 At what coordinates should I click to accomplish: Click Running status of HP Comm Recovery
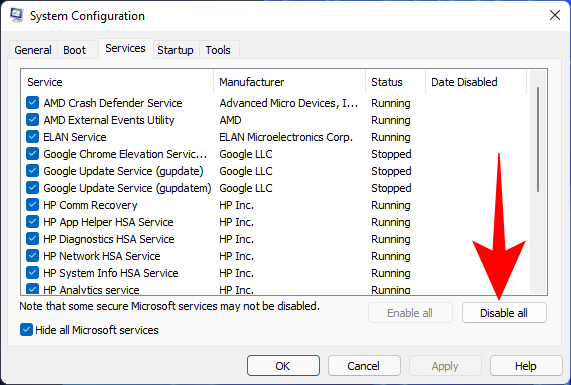391,205
